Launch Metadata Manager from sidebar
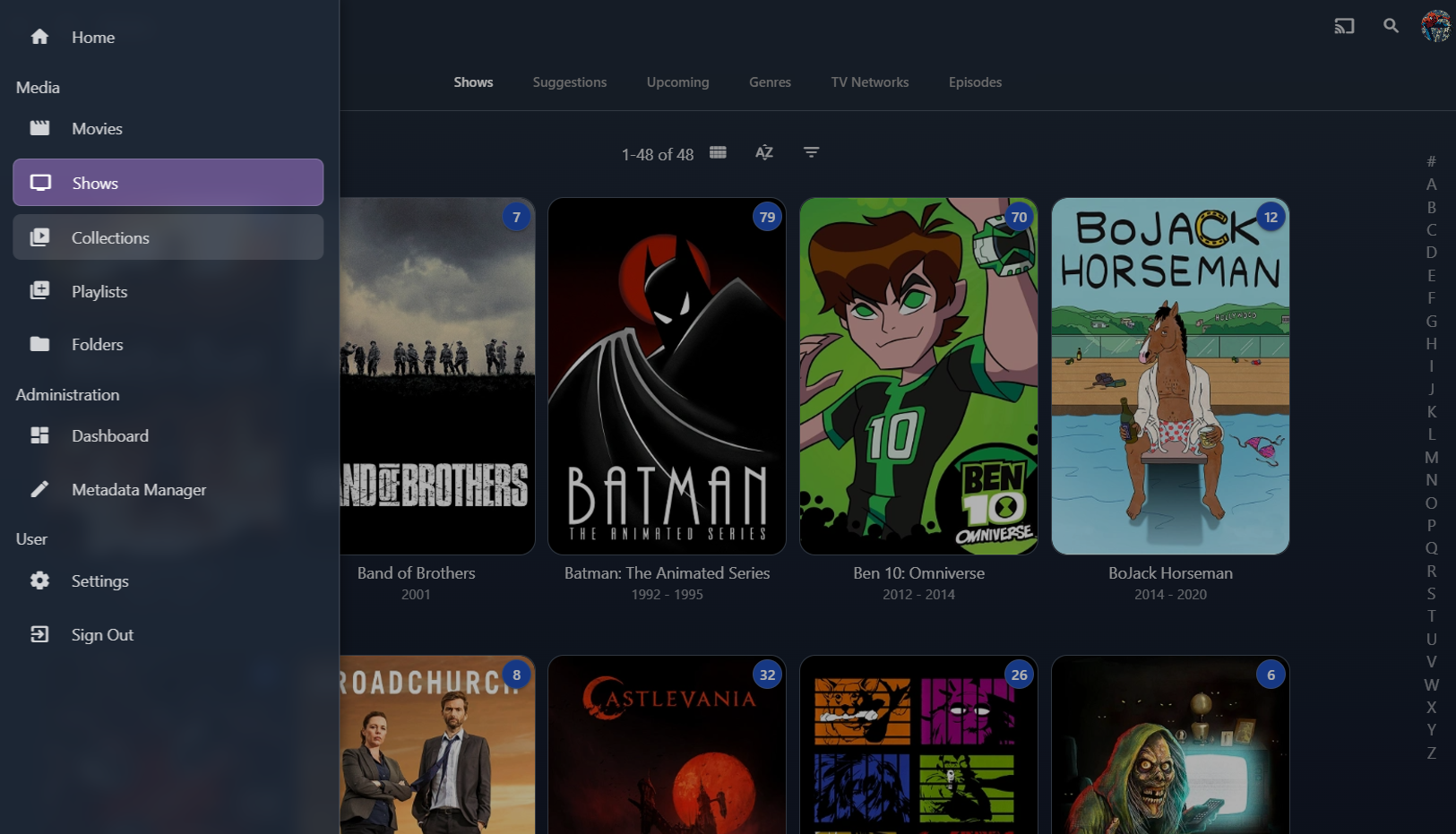The width and height of the screenshot is (1456, 834). 139,489
